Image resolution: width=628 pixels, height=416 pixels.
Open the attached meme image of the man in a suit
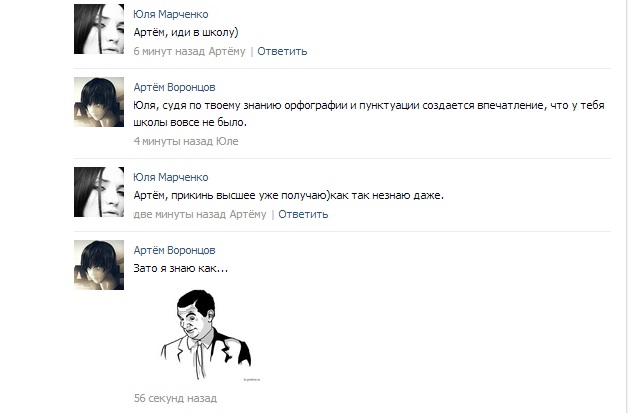coord(207,336)
